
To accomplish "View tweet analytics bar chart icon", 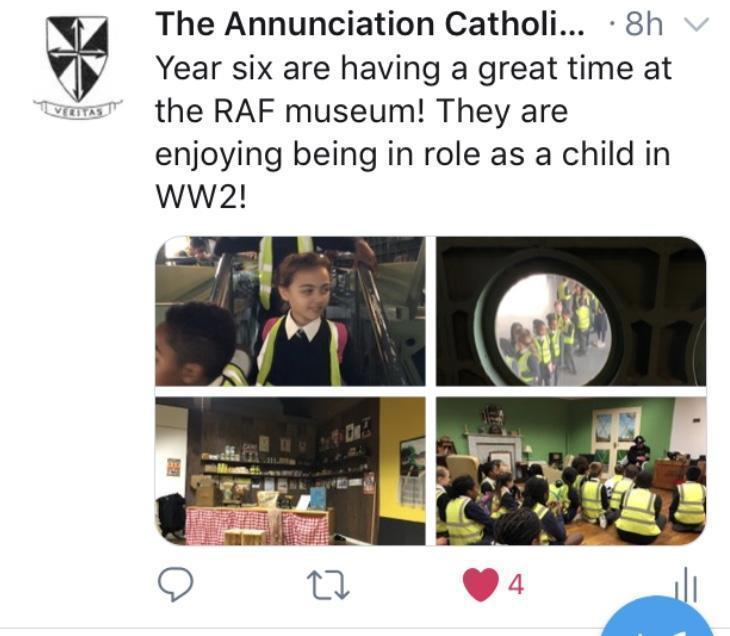I will 687,584.
